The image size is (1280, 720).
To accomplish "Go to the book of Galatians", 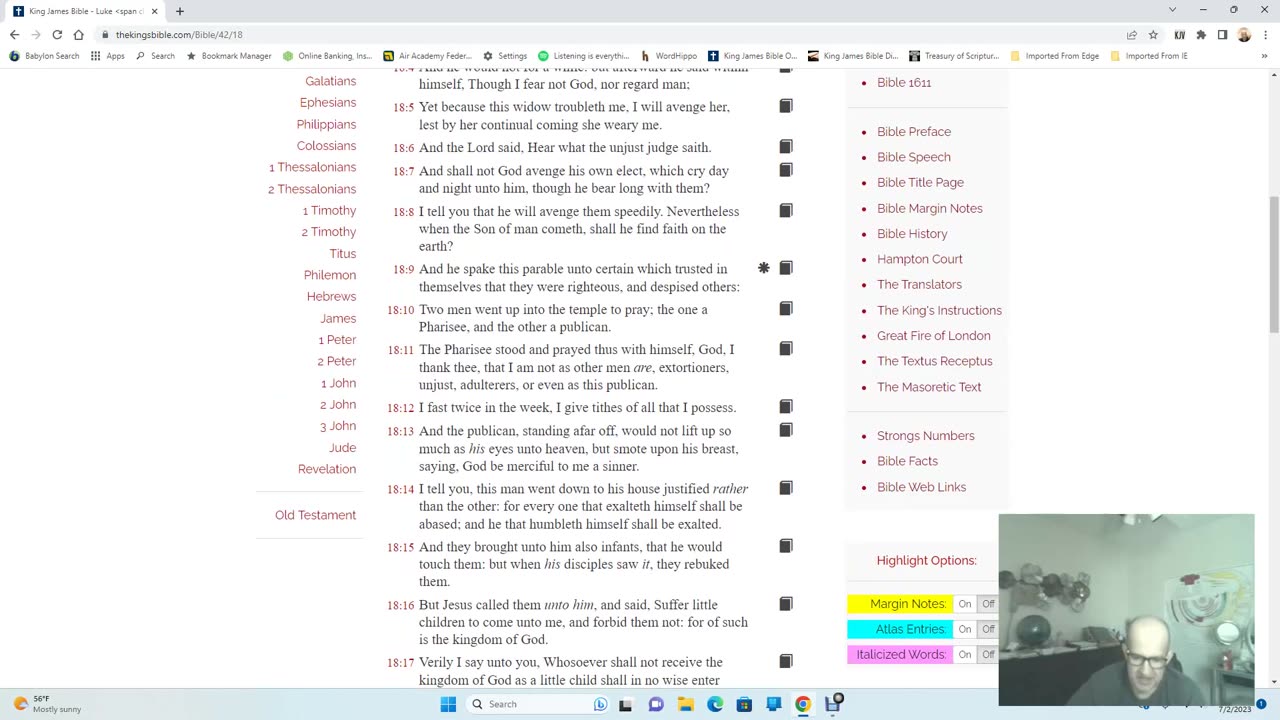I will click(x=330, y=81).
